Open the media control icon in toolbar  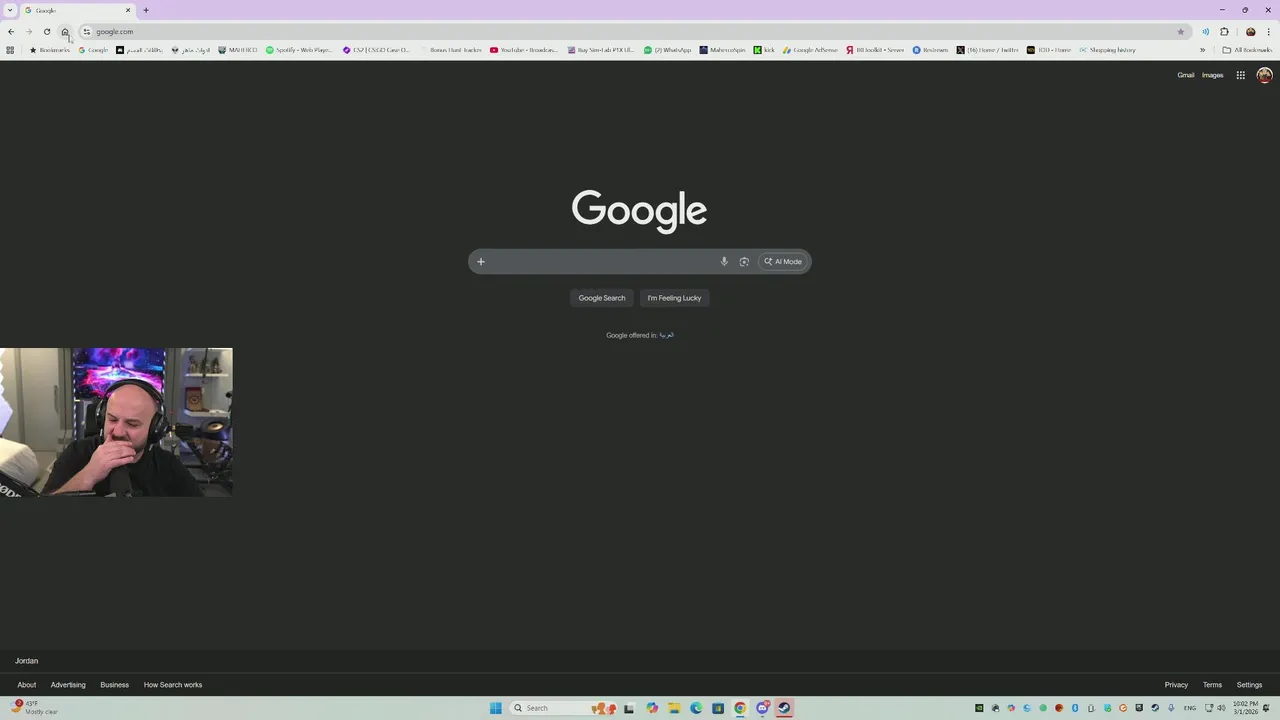pyautogui.click(x=1205, y=32)
